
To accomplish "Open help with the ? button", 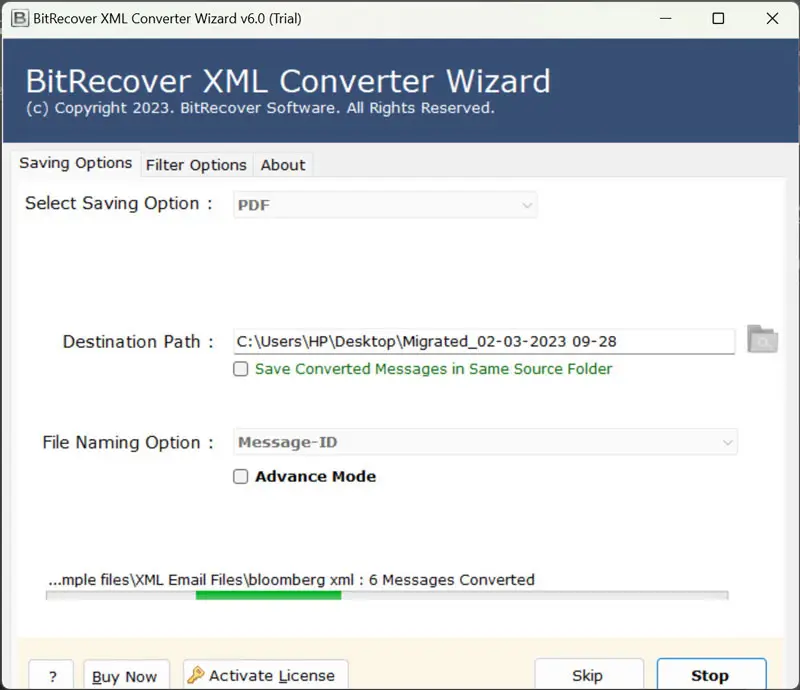I will click(51, 676).
